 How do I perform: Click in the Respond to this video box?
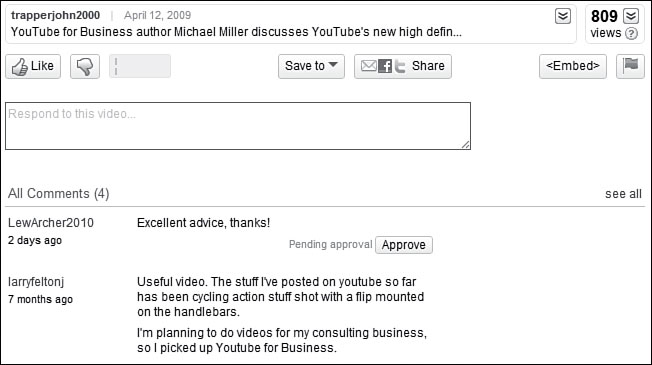238,126
